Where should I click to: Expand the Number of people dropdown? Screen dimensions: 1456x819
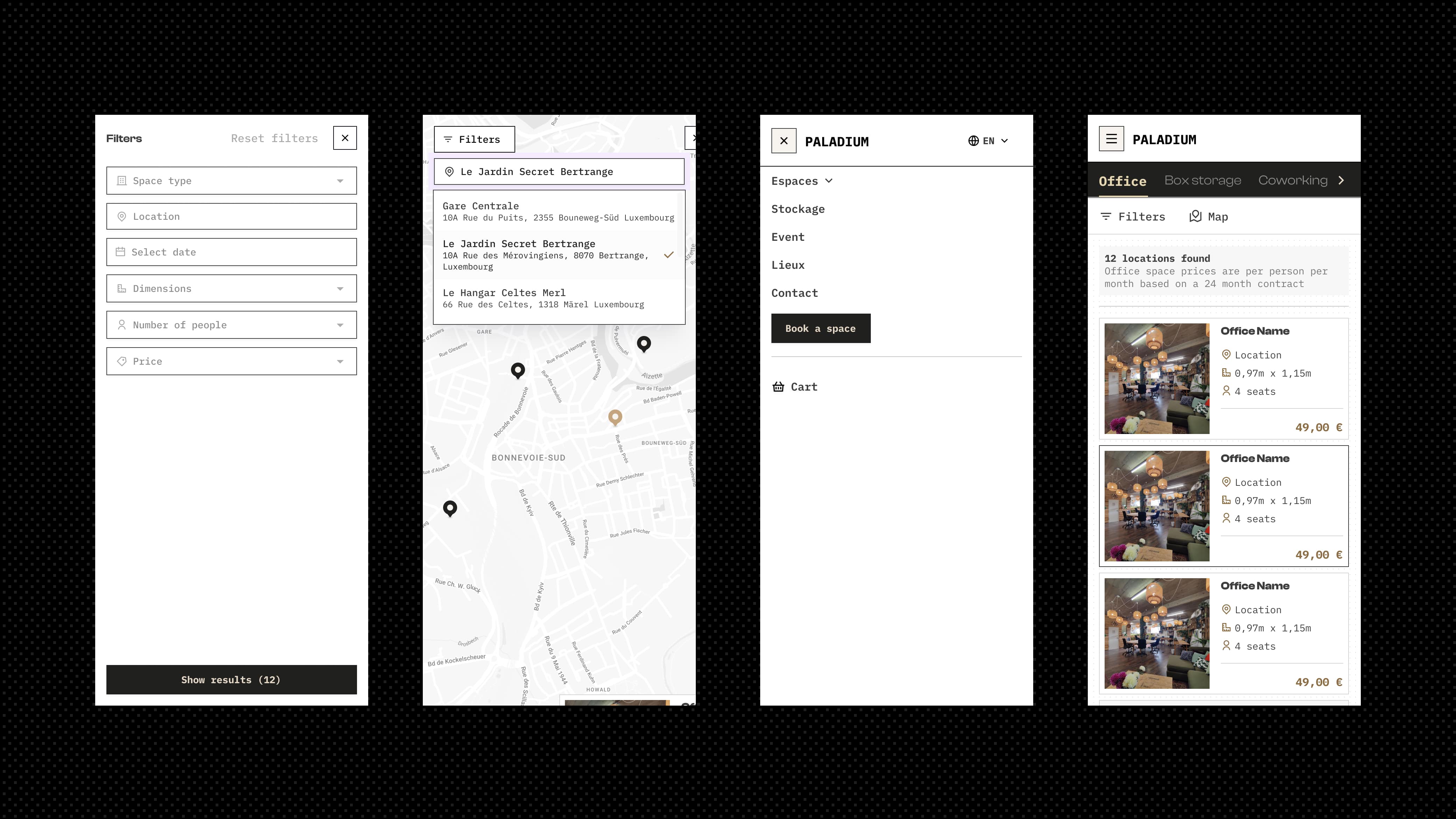(231, 325)
